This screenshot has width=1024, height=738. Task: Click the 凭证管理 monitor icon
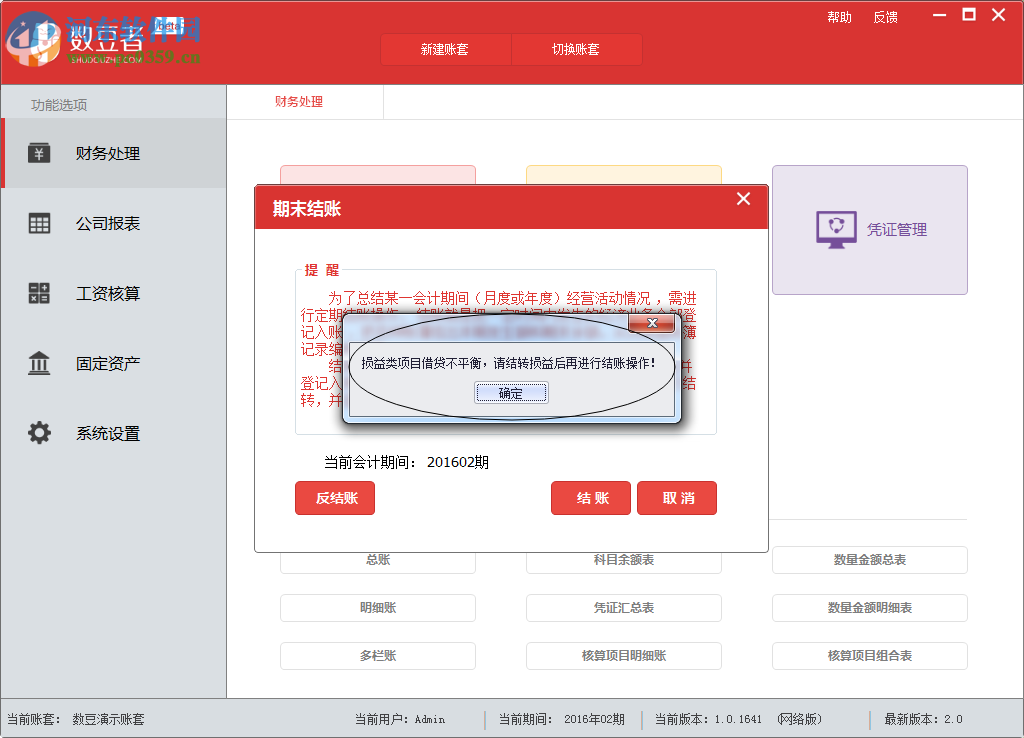click(x=836, y=230)
